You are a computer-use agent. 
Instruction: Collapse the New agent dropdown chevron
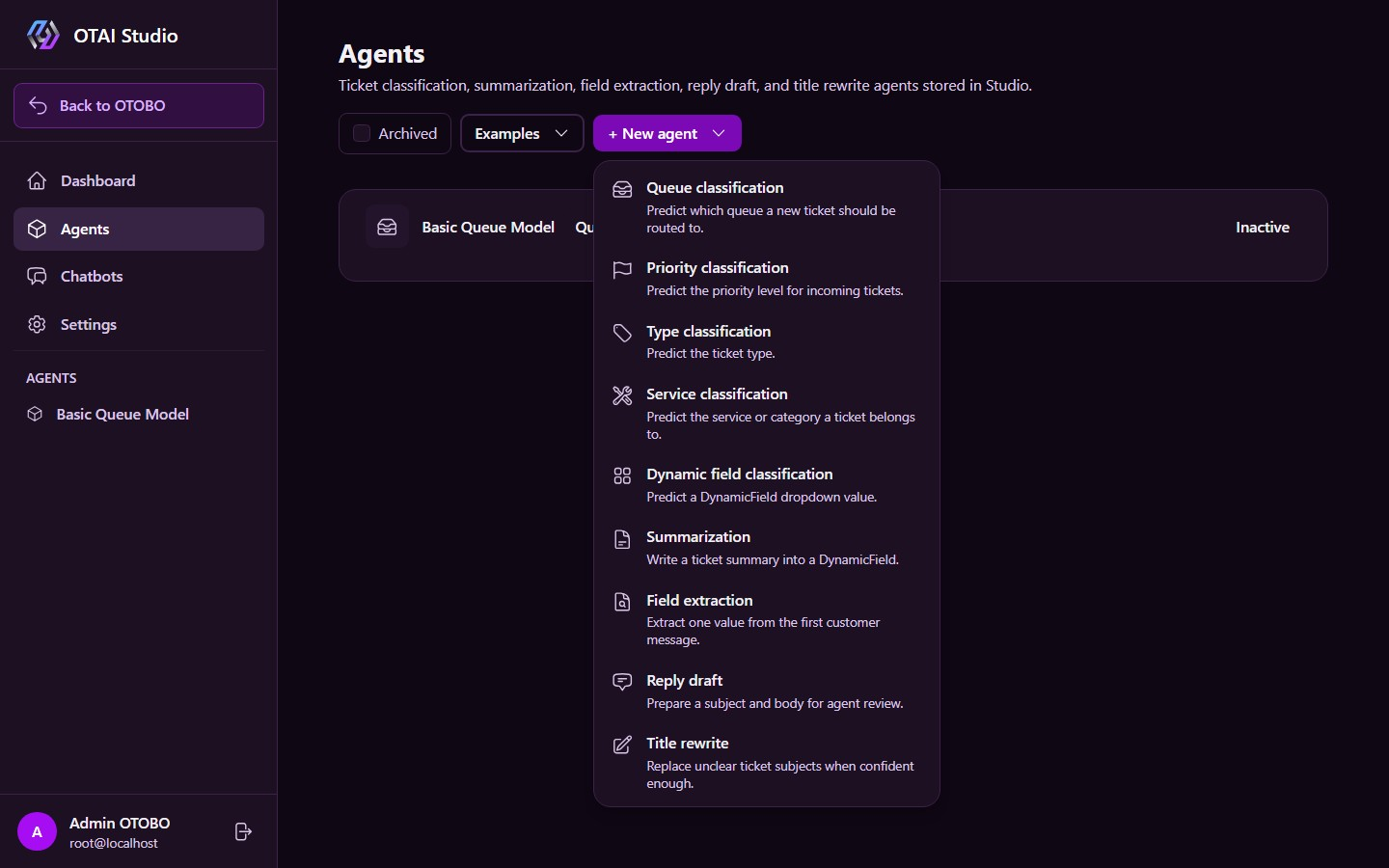[x=719, y=133]
